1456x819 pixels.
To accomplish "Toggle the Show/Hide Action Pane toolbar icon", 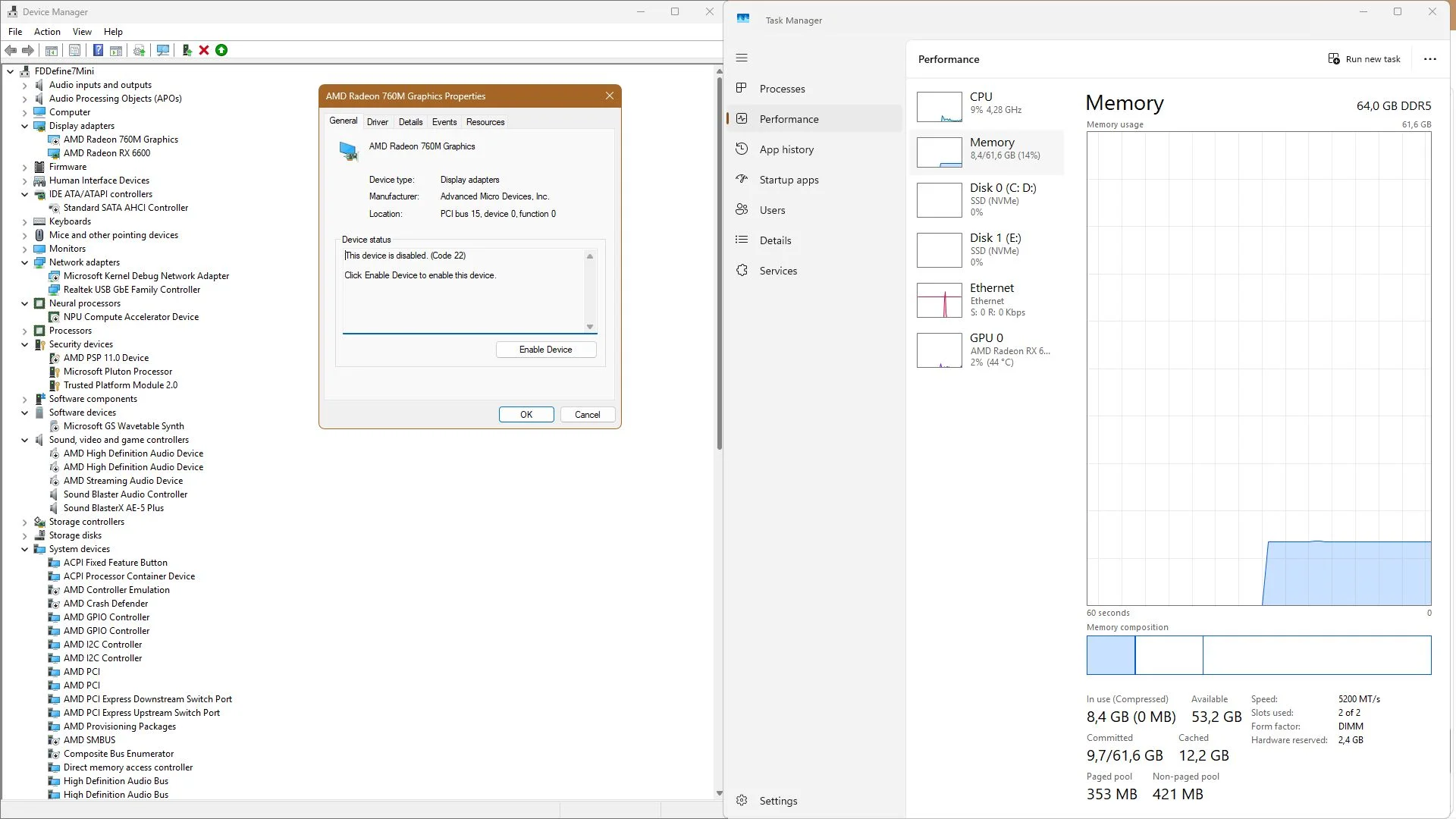I will point(116,51).
